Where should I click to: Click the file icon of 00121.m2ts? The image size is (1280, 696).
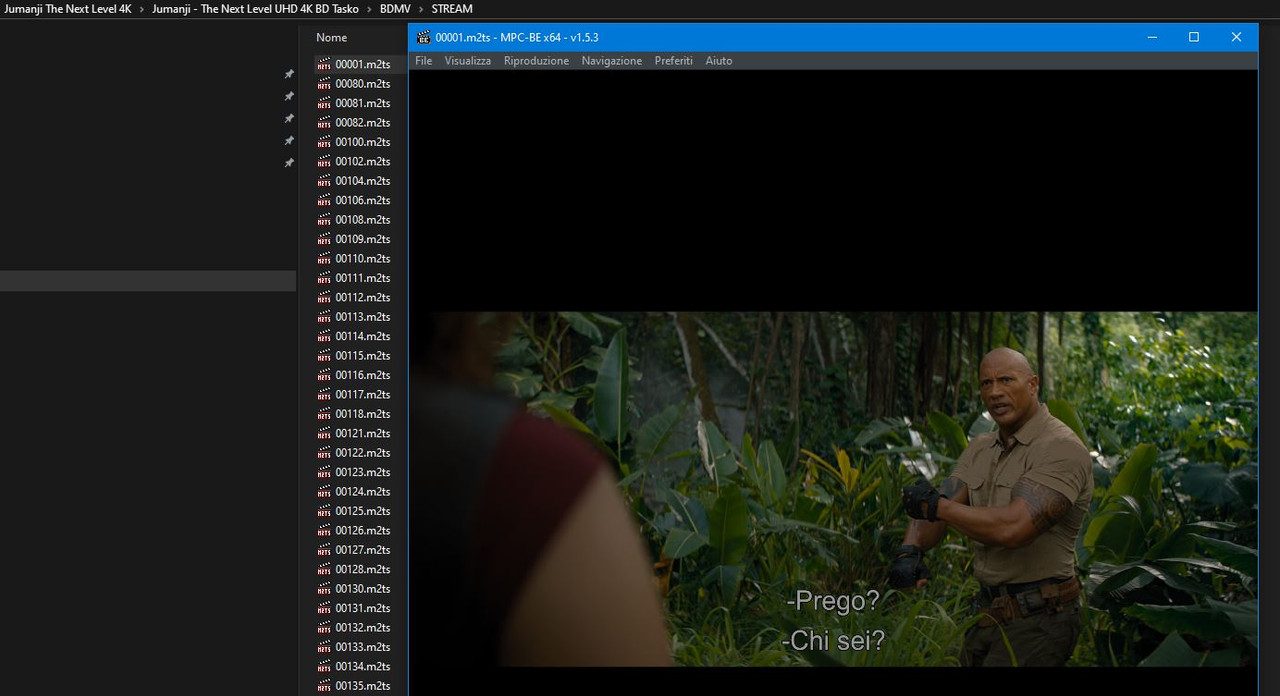click(x=324, y=434)
